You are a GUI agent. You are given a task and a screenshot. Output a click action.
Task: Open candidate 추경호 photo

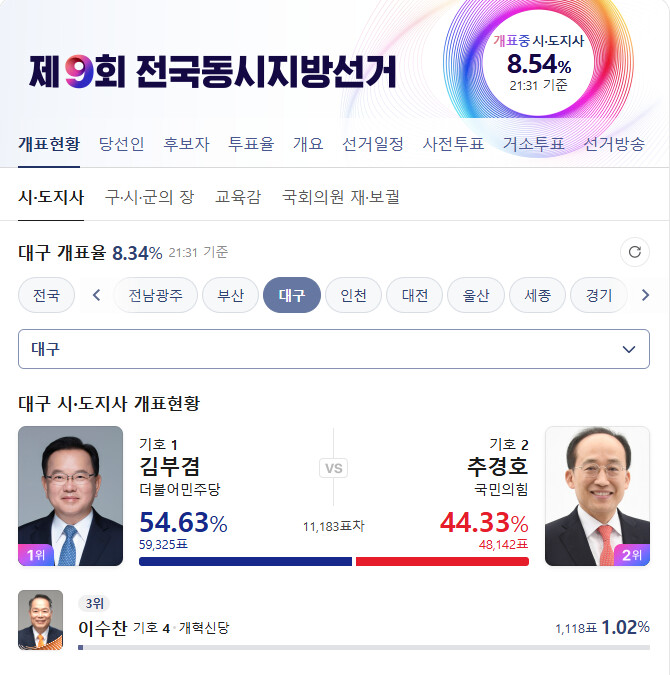pos(597,496)
